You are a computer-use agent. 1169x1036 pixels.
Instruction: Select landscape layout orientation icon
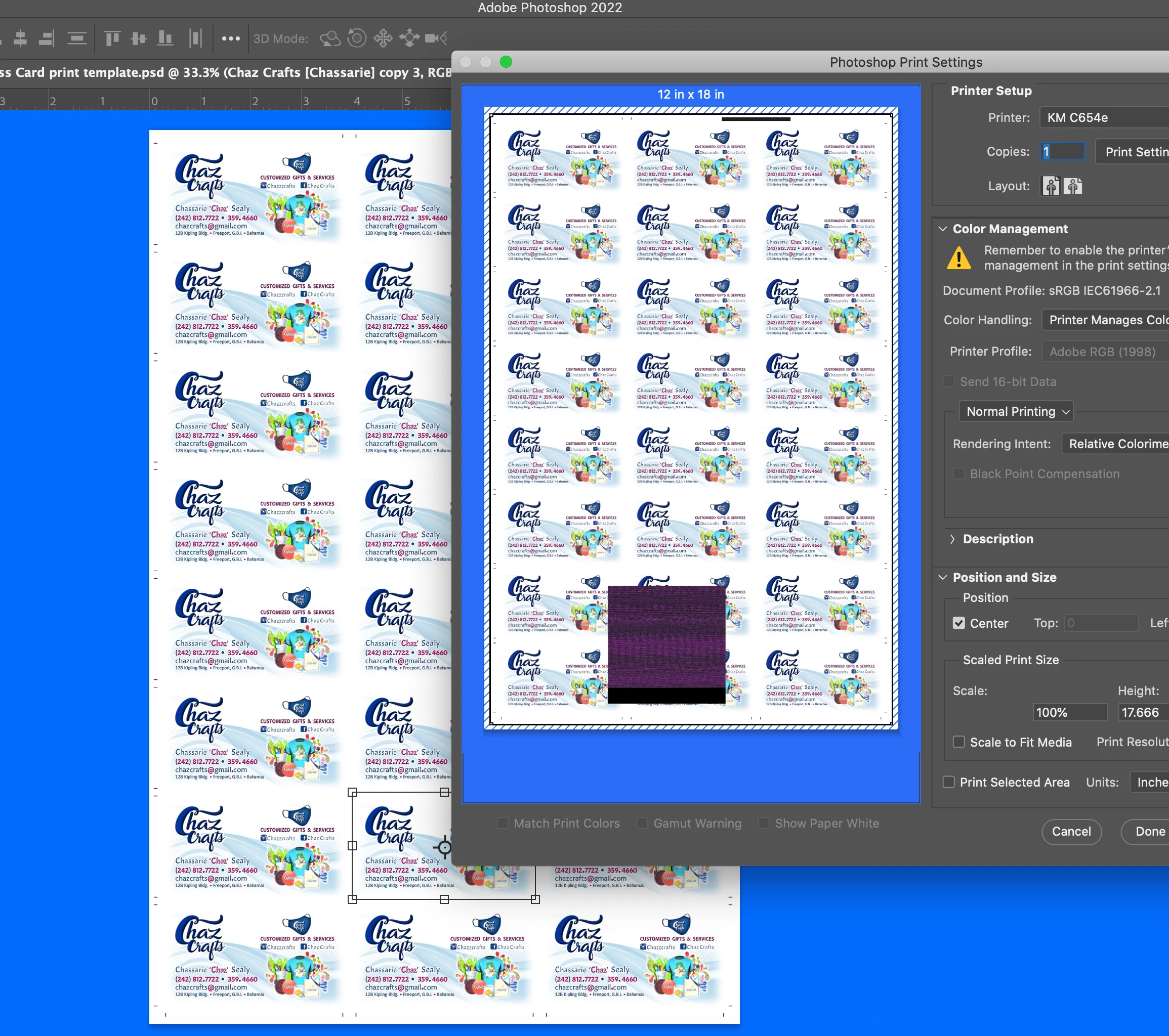pos(1073,186)
